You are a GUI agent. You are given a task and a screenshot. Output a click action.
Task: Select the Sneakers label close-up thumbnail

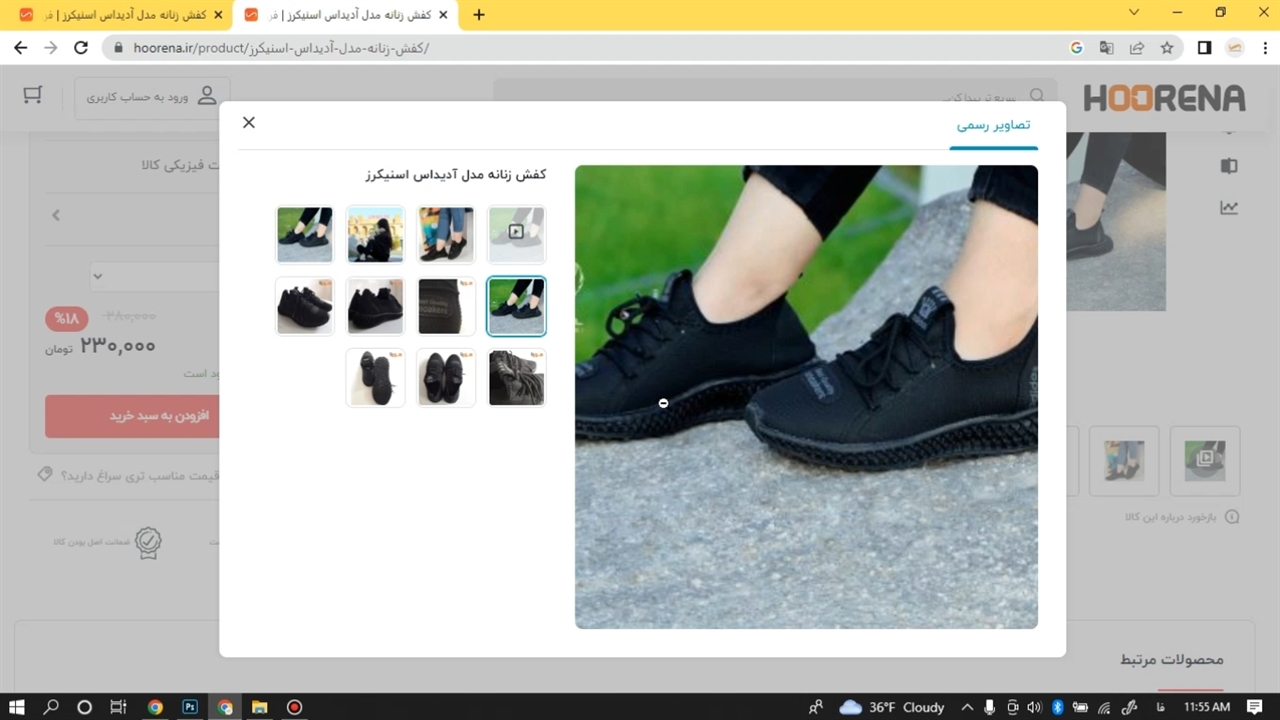click(x=446, y=306)
